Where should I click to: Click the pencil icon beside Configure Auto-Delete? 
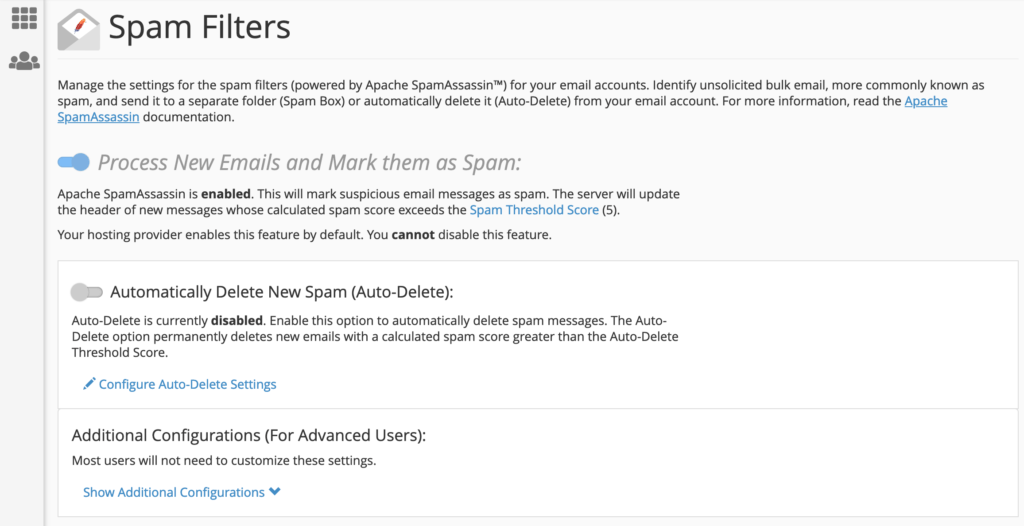coord(89,384)
